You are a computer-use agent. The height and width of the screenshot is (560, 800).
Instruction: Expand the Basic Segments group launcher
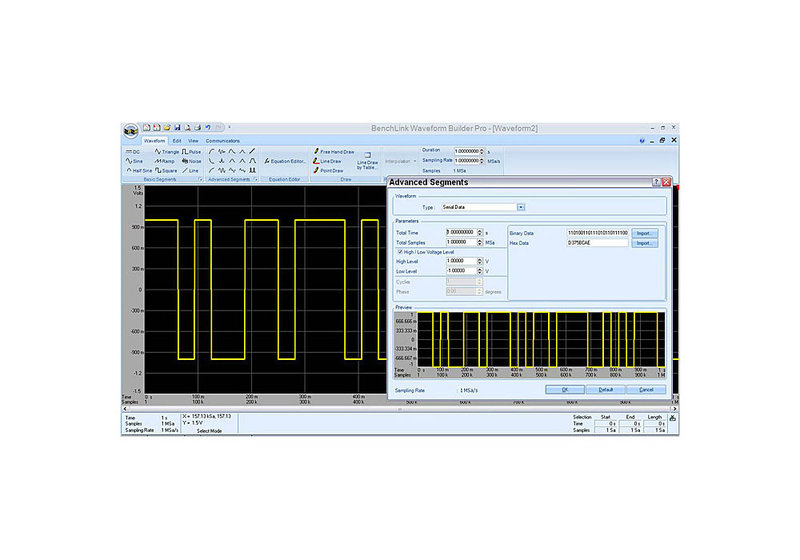(x=201, y=180)
